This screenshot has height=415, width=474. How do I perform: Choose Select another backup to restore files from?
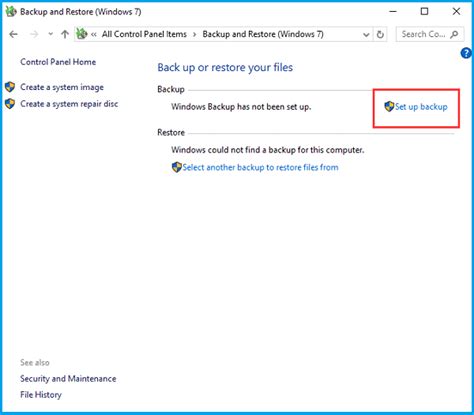(x=260, y=167)
